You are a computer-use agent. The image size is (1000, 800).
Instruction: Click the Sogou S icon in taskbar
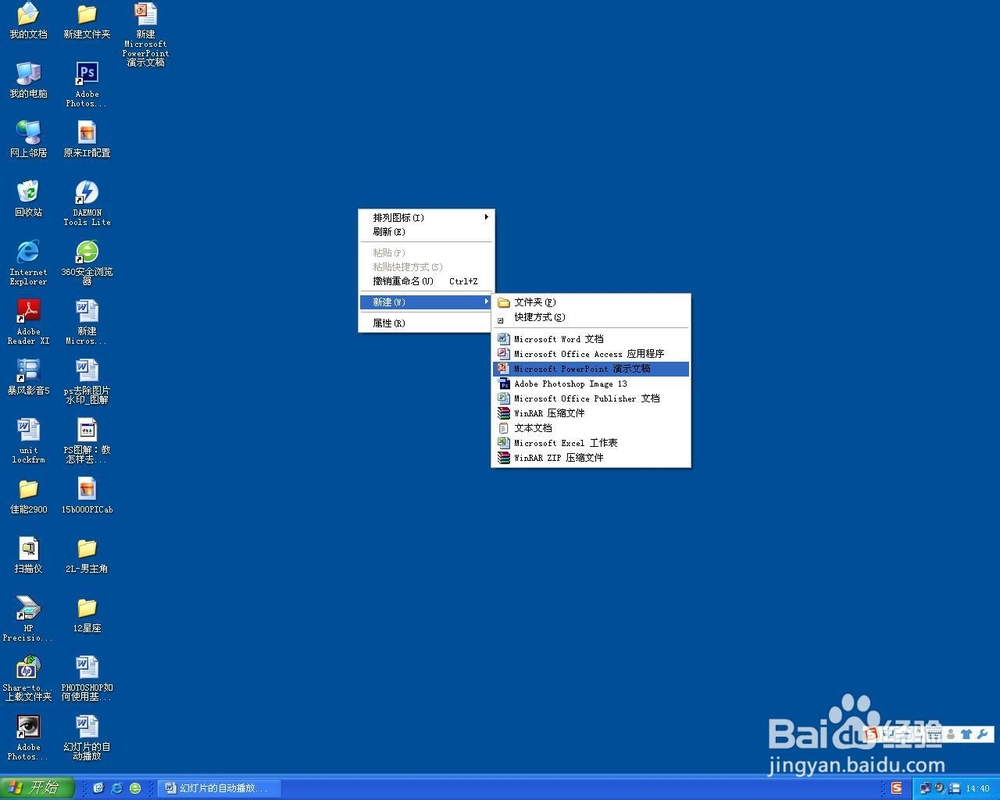[x=897, y=789]
